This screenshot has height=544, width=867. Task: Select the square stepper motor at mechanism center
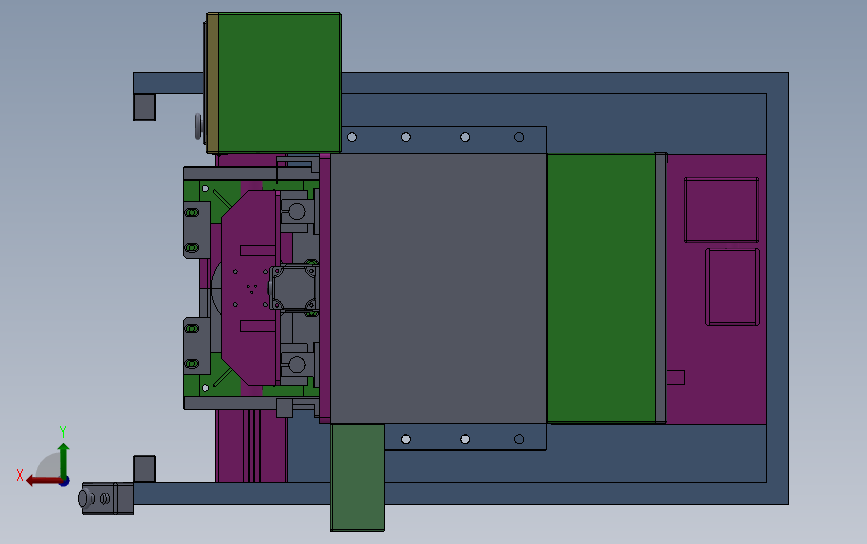click(x=293, y=288)
